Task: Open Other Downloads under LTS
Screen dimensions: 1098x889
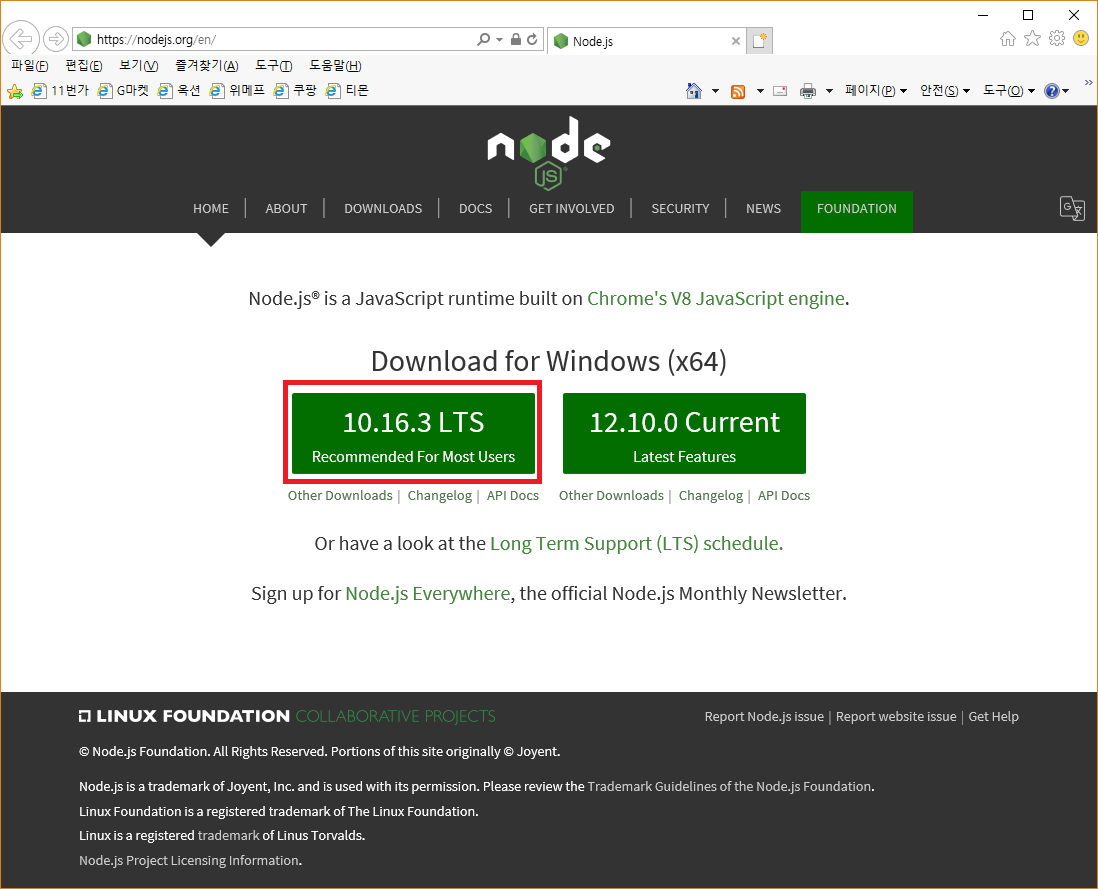Action: click(340, 496)
